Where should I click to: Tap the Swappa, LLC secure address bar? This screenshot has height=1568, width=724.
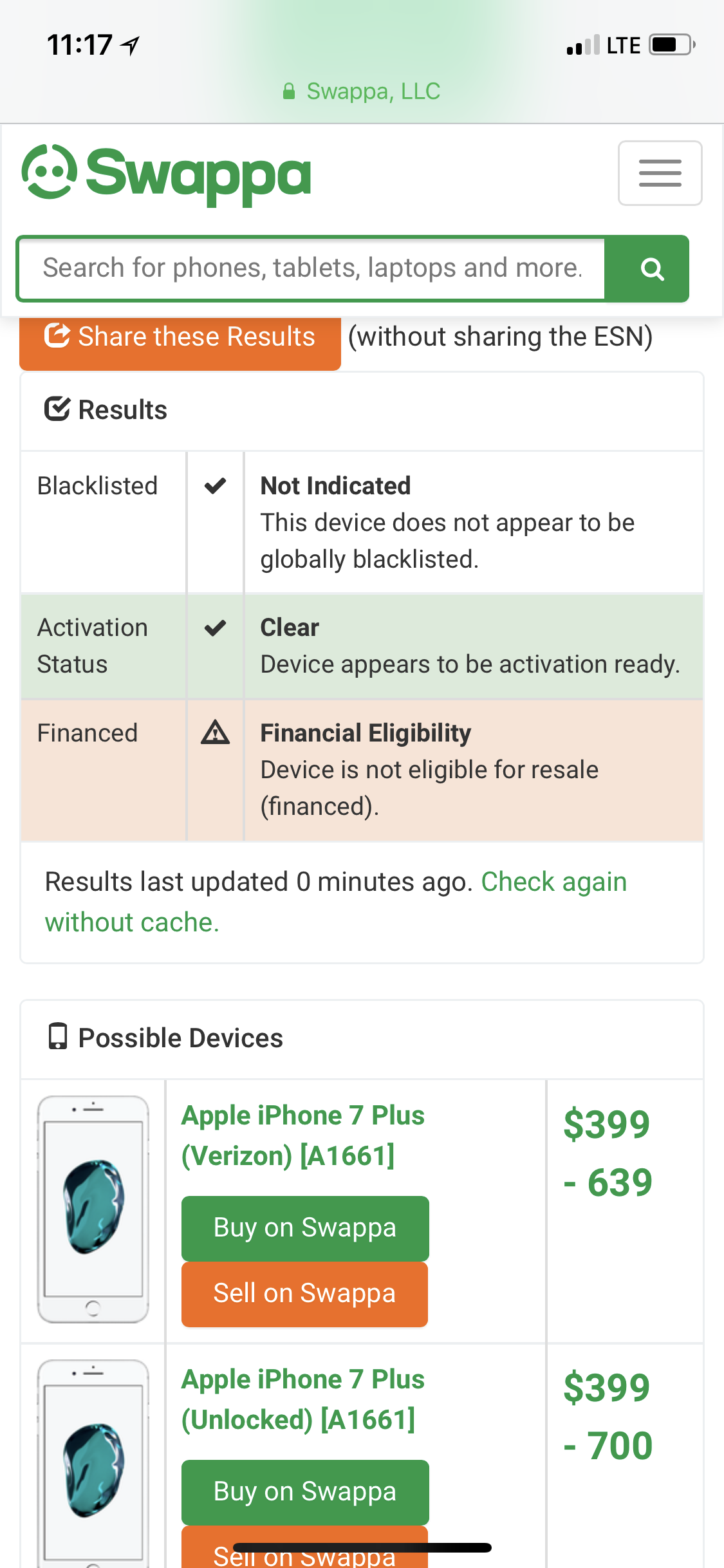point(362,91)
